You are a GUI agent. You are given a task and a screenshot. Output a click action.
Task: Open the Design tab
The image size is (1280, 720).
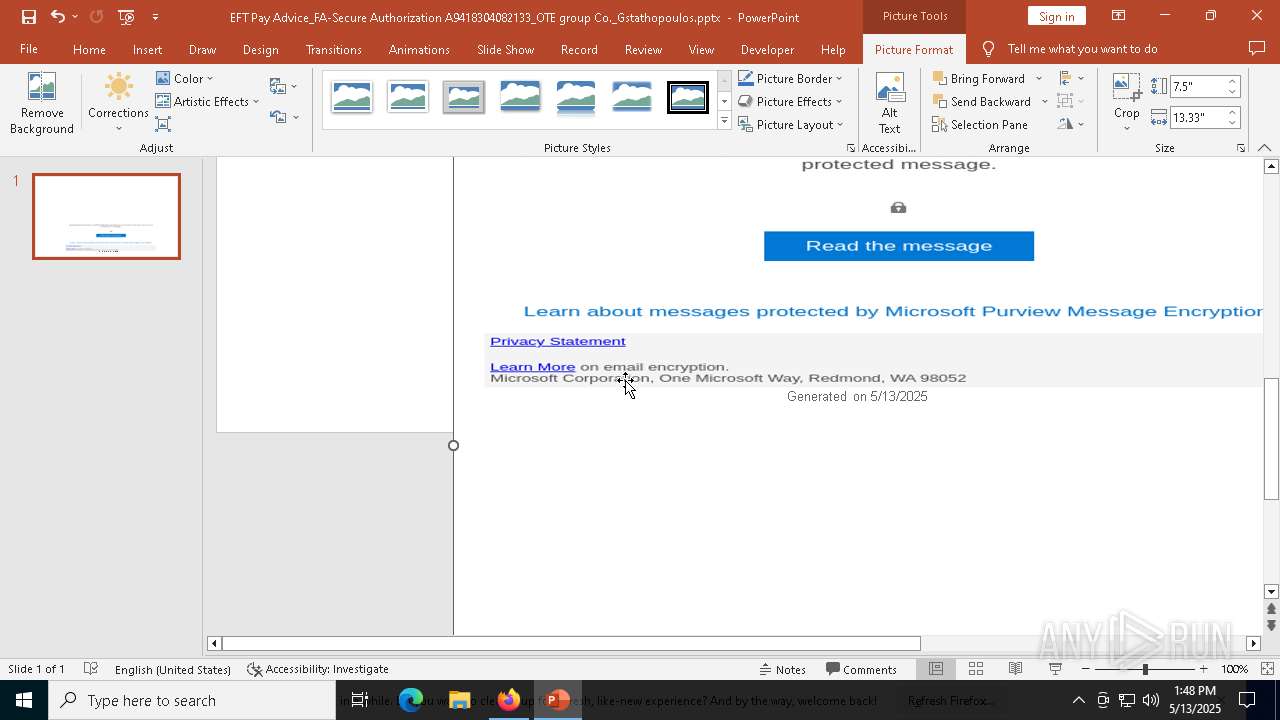click(261, 49)
